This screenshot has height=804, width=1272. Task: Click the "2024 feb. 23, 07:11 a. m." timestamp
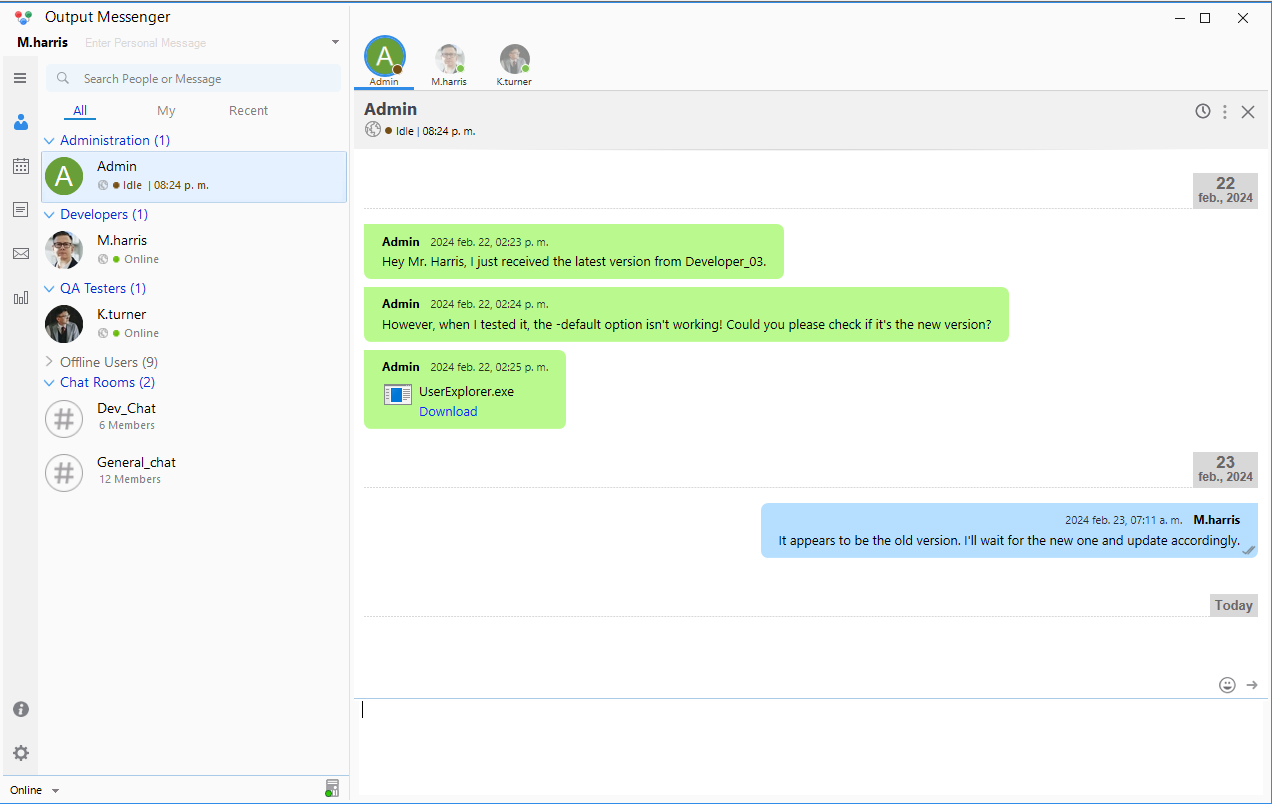tap(1124, 520)
